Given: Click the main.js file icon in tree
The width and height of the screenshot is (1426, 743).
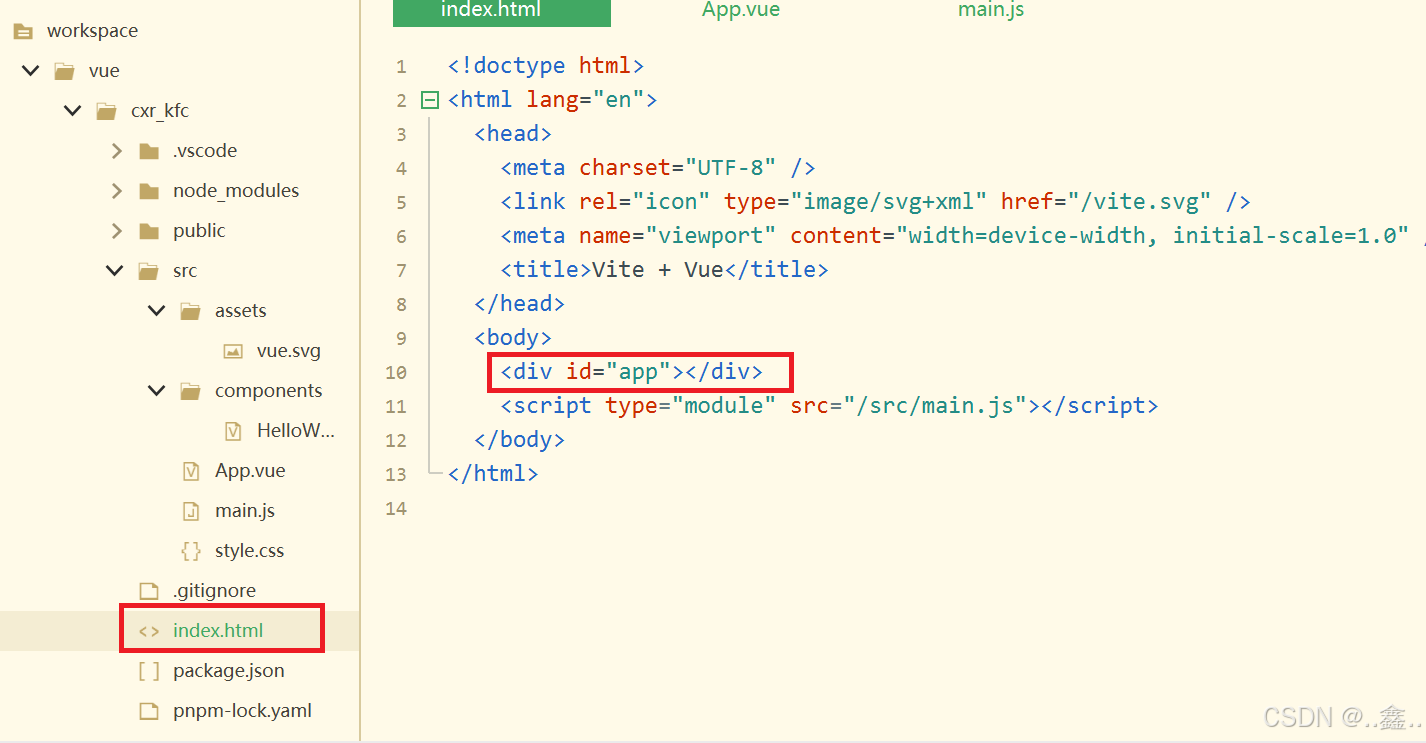Looking at the screenshot, I should click(x=191, y=511).
